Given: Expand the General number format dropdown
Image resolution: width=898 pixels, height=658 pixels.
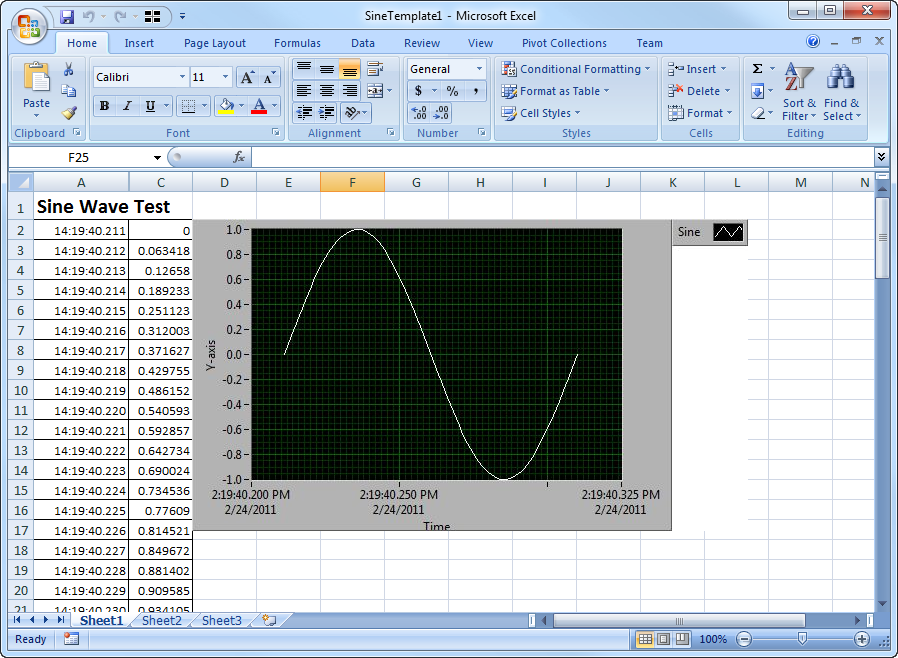Looking at the screenshot, I should pyautogui.click(x=479, y=69).
